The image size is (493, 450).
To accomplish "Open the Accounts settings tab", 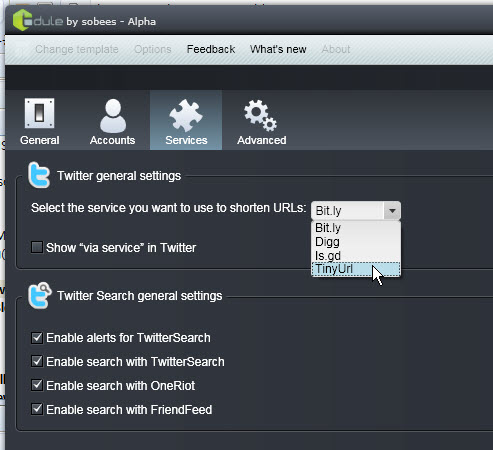I will 113,121.
